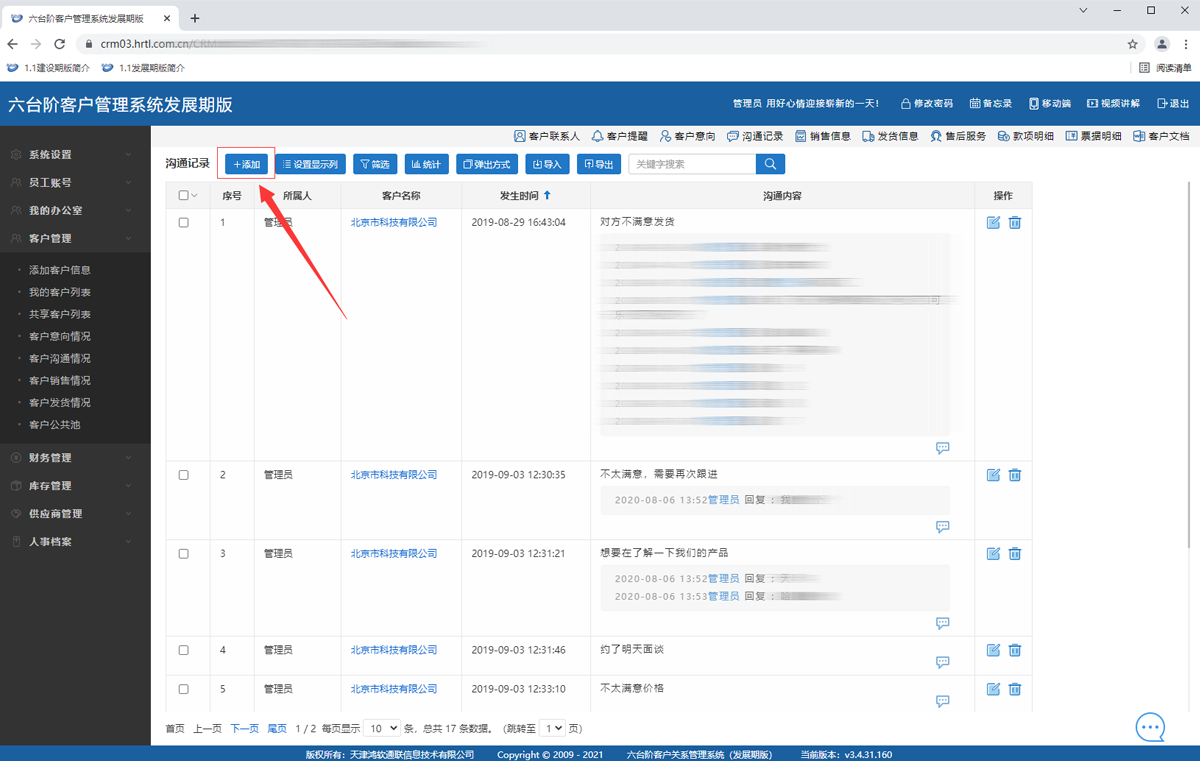Screen dimensions: 1200x761
Task: Edit communication record row 5
Action: [993, 689]
